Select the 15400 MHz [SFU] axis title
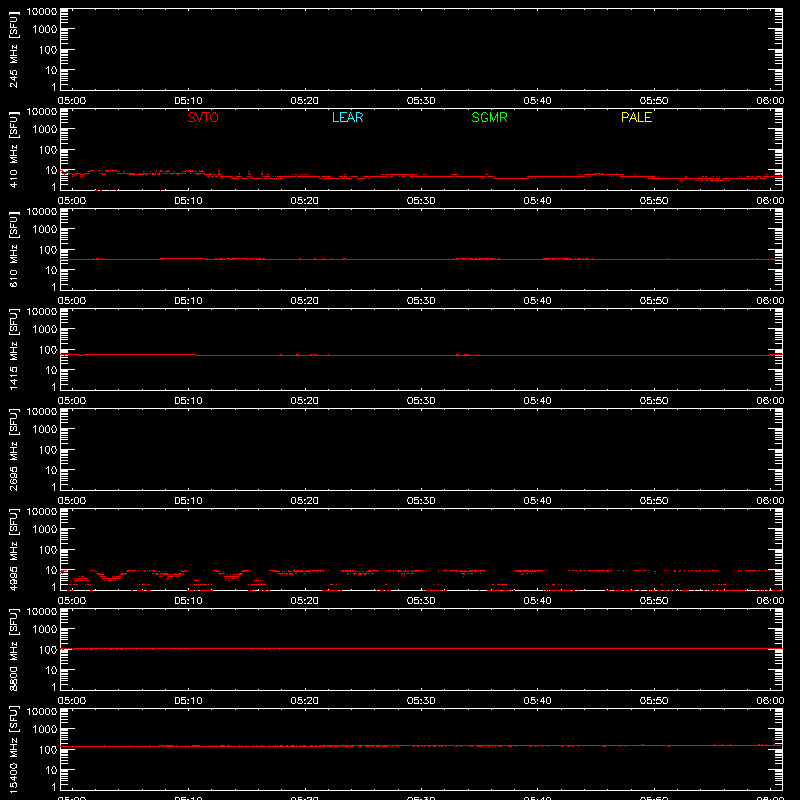 tap(13, 749)
